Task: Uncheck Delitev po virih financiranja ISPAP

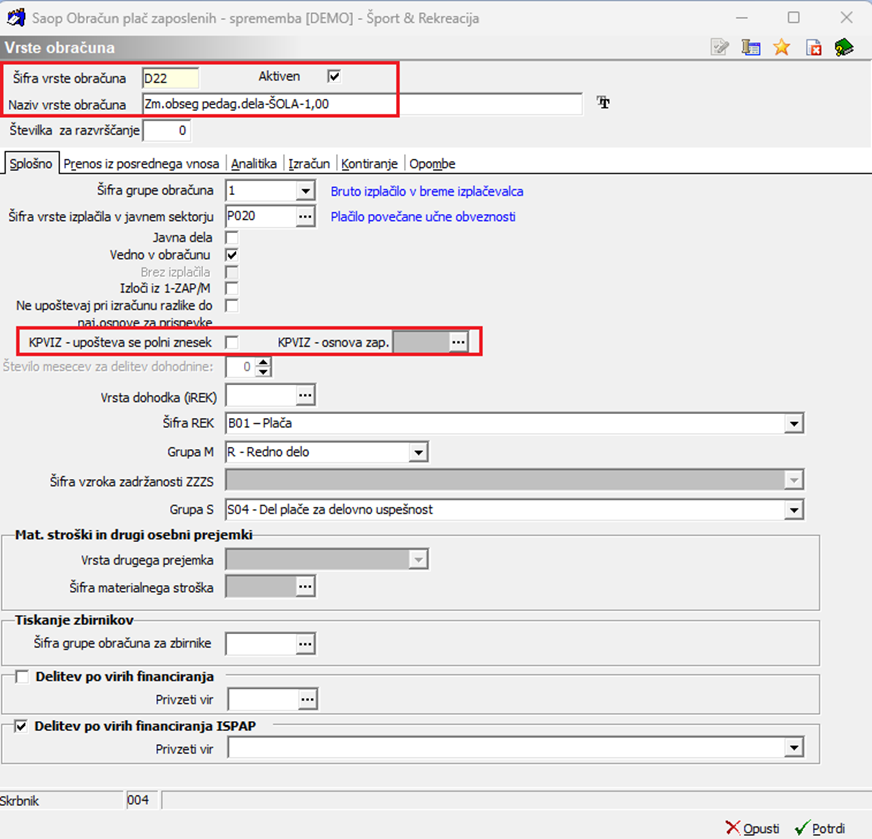Action: pos(21,726)
